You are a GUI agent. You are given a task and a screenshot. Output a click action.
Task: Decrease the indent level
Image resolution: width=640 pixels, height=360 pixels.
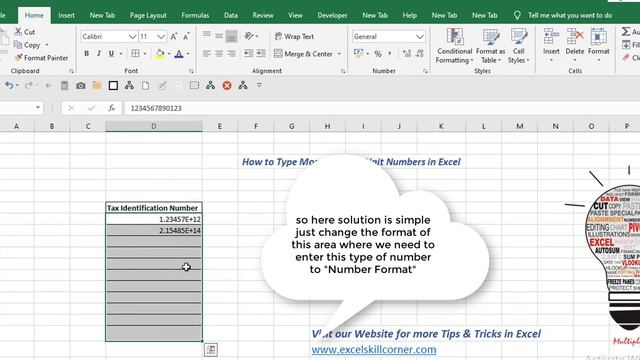coord(248,53)
